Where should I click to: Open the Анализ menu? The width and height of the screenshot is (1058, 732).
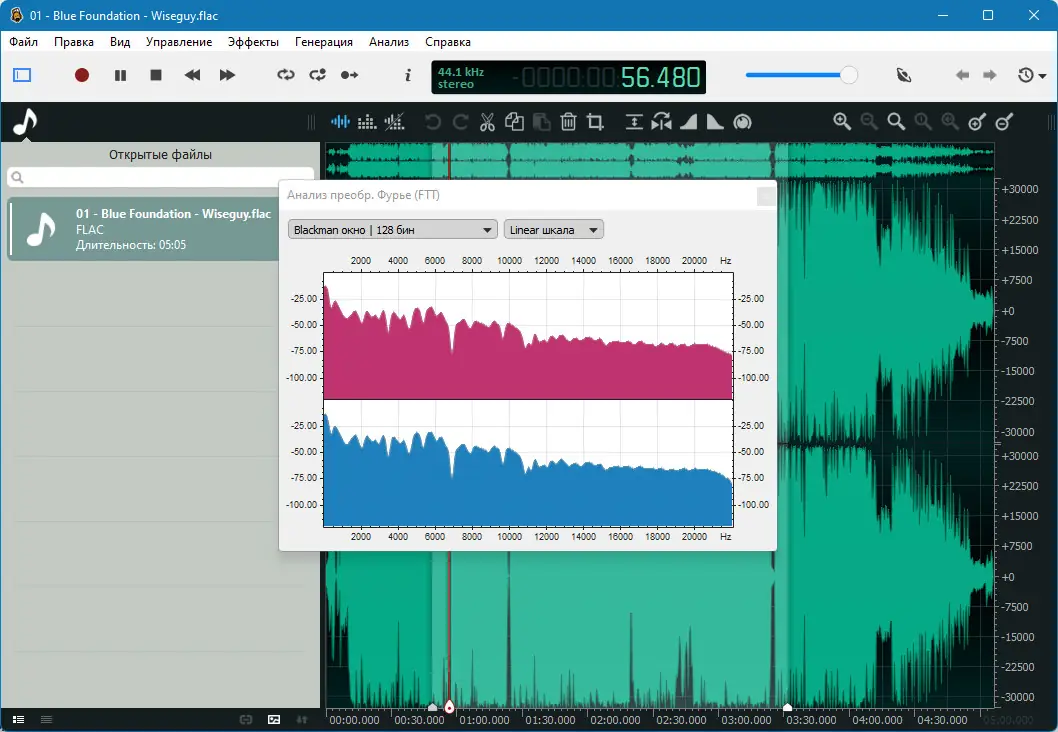click(389, 42)
